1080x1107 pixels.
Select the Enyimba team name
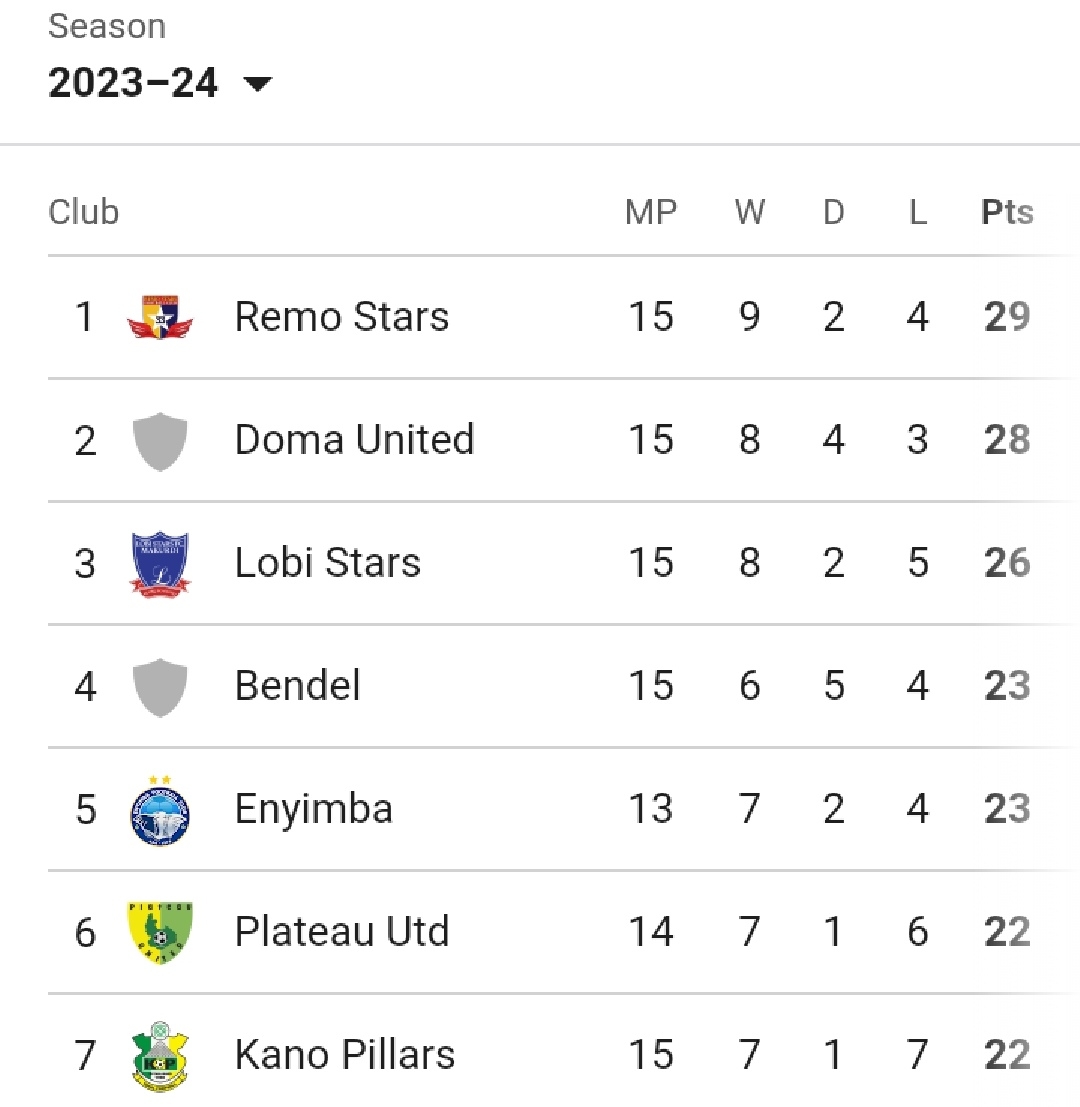(x=313, y=809)
